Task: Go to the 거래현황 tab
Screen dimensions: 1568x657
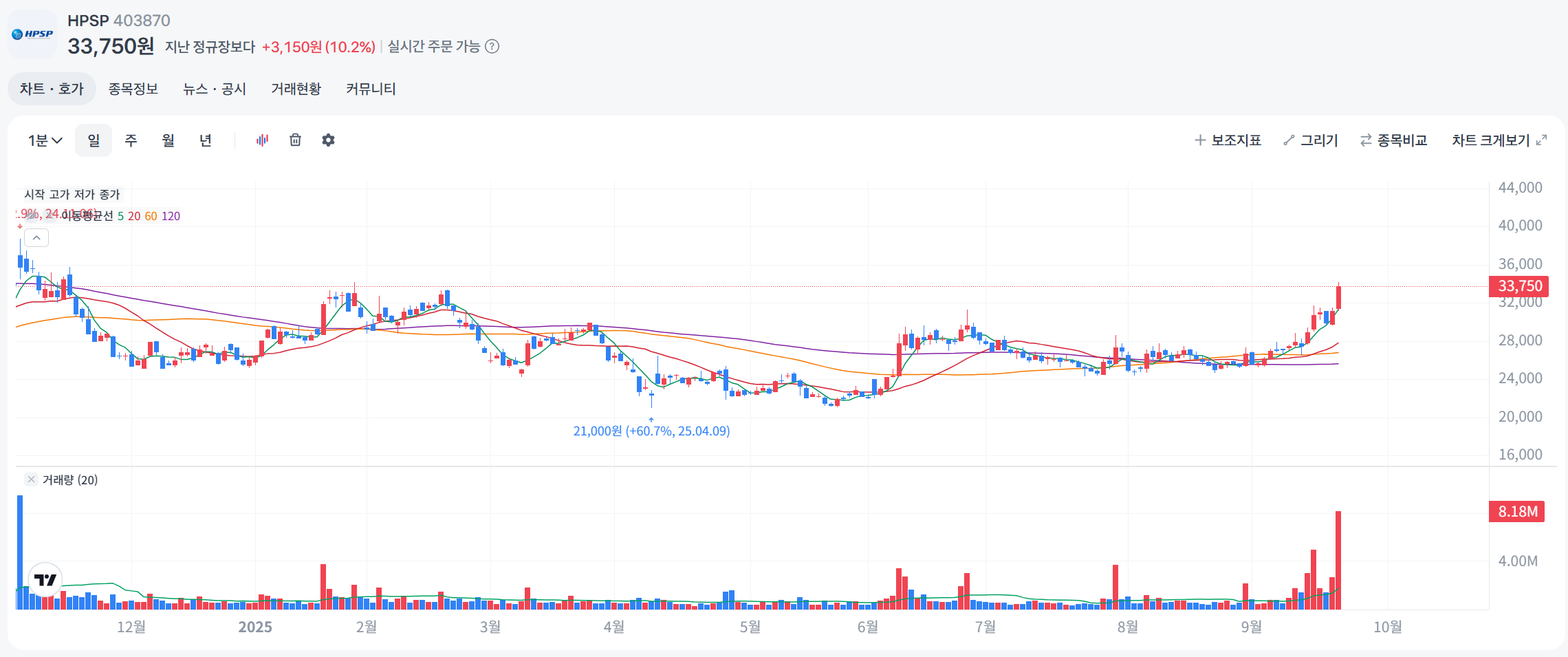Action: tap(296, 89)
